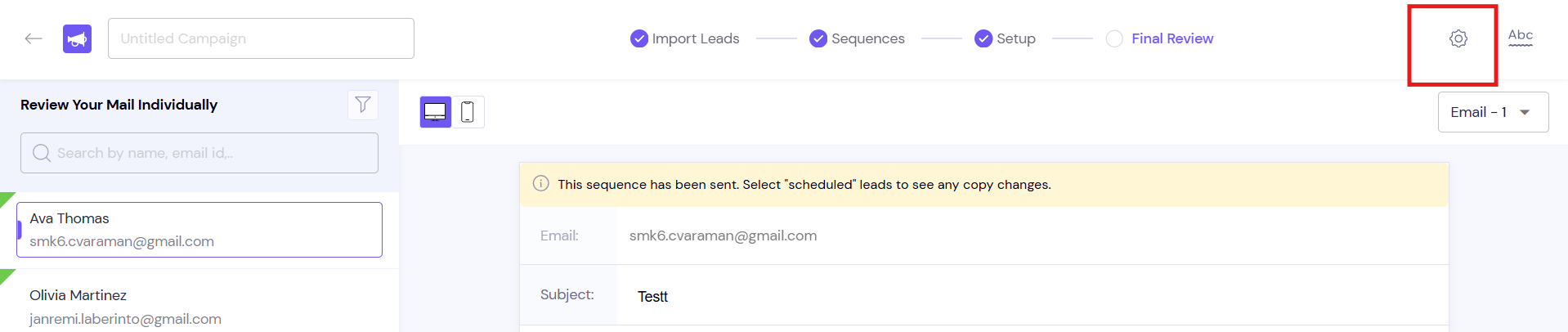Click the Untitled Campaign name field

coord(261,38)
